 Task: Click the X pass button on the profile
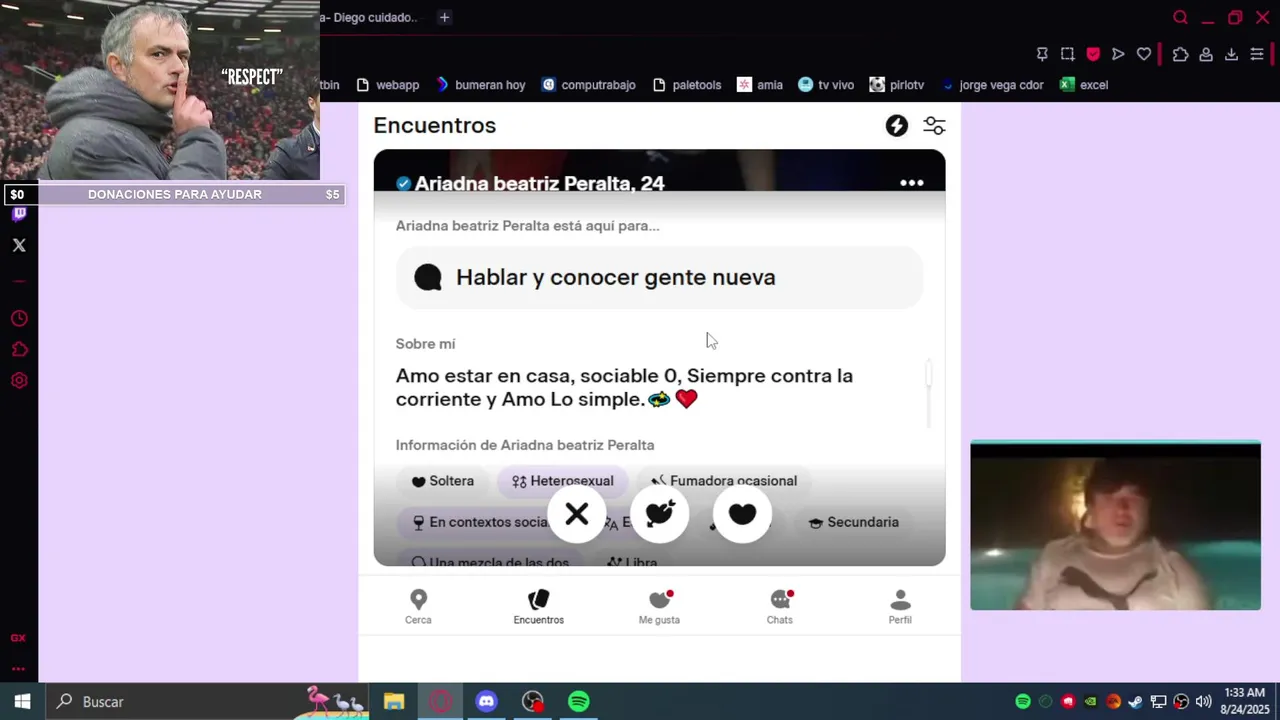[577, 514]
